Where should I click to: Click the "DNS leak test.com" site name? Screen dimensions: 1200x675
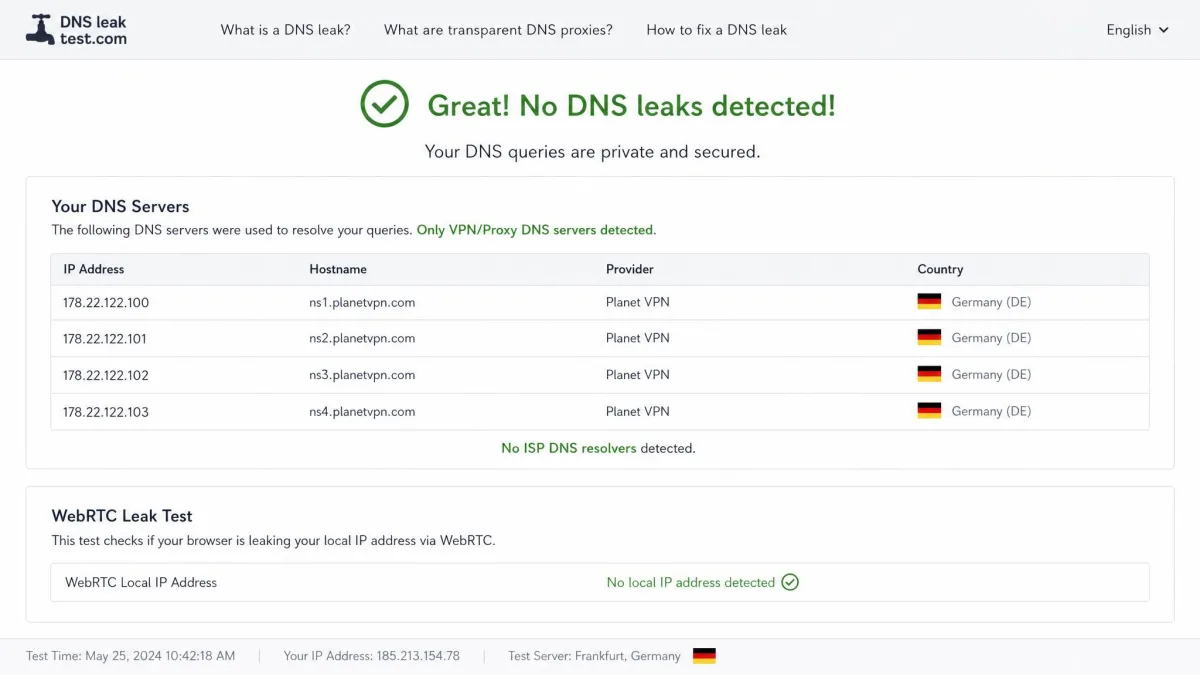[x=93, y=30]
